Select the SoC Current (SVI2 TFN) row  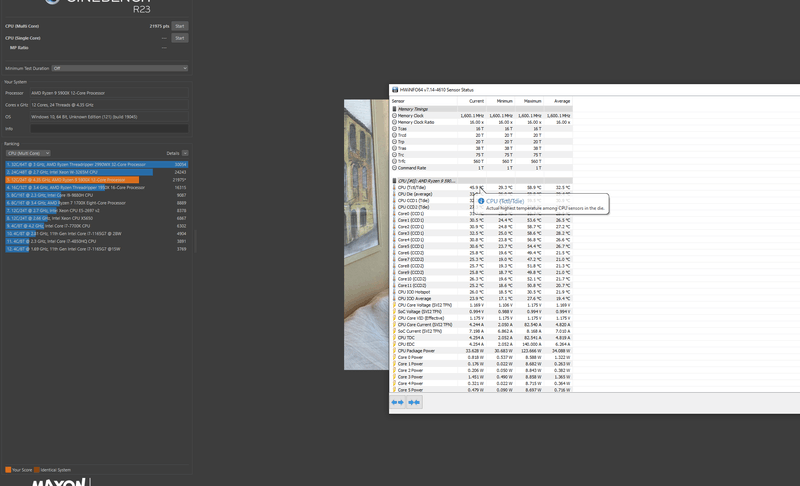(x=481, y=331)
